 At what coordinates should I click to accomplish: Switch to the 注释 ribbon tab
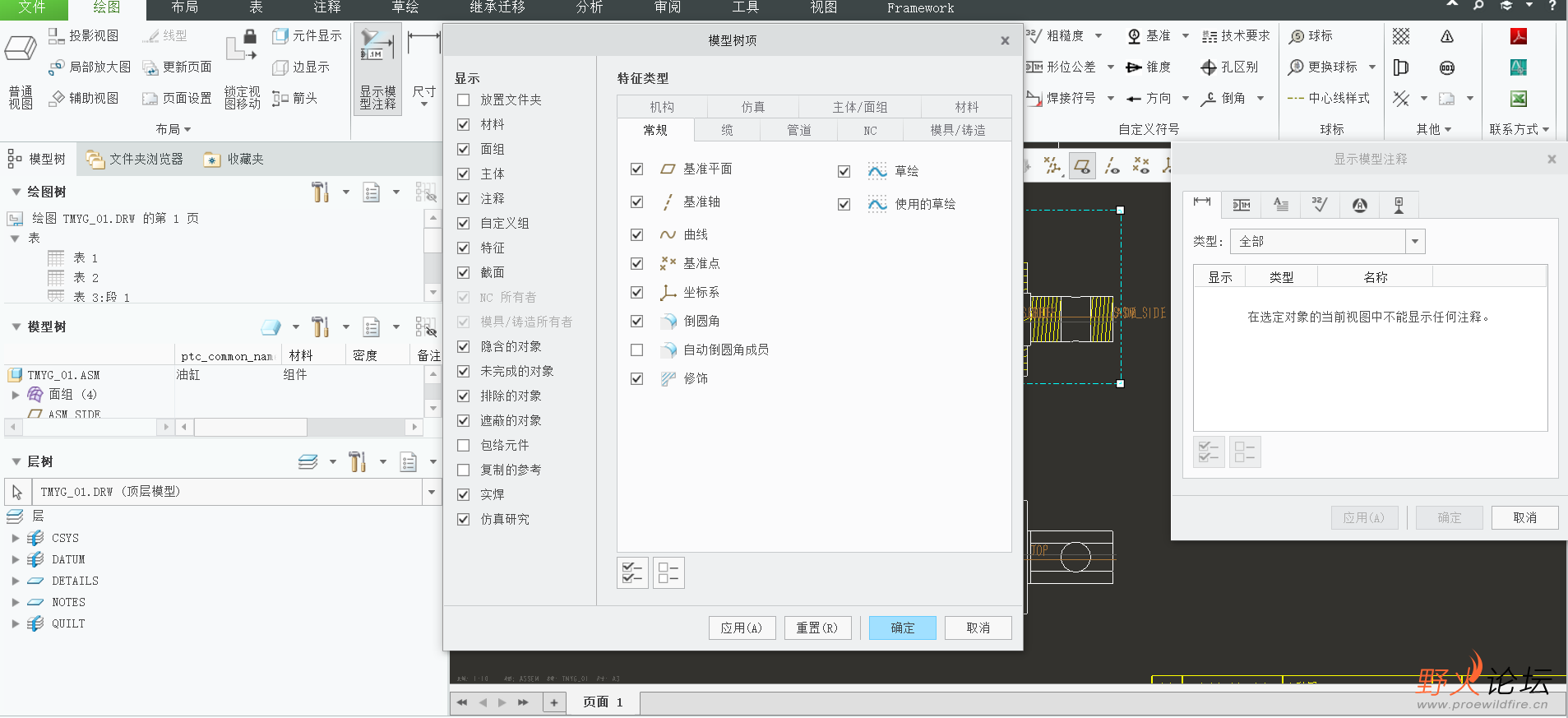pyautogui.click(x=326, y=7)
